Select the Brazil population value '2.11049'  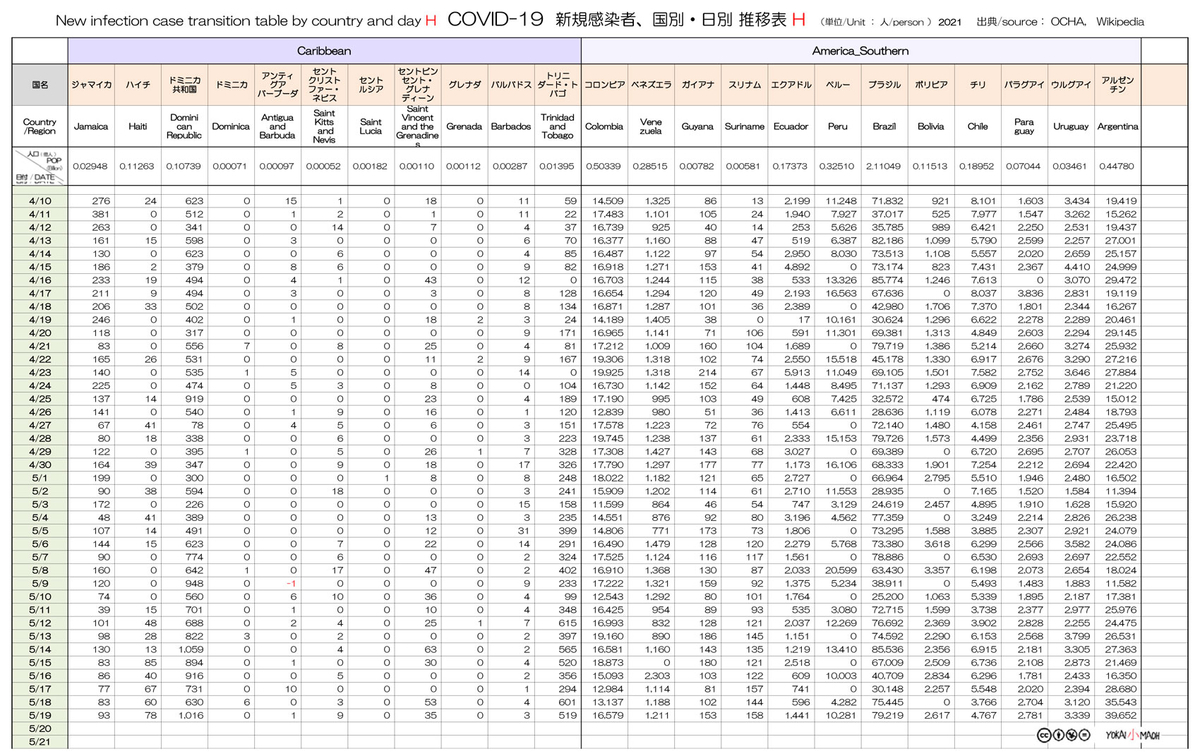(884, 165)
